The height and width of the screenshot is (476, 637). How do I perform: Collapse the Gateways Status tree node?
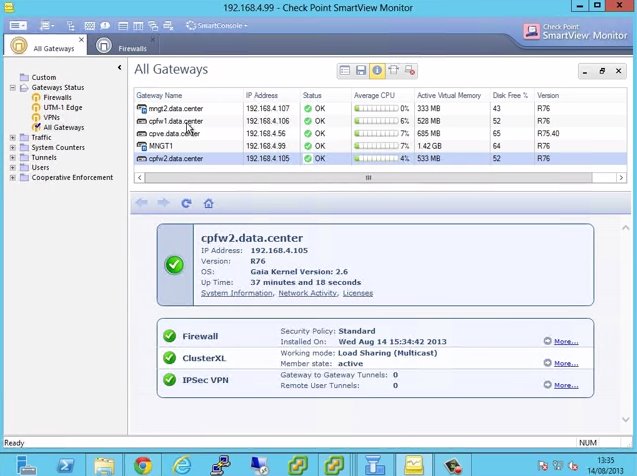tap(13, 88)
